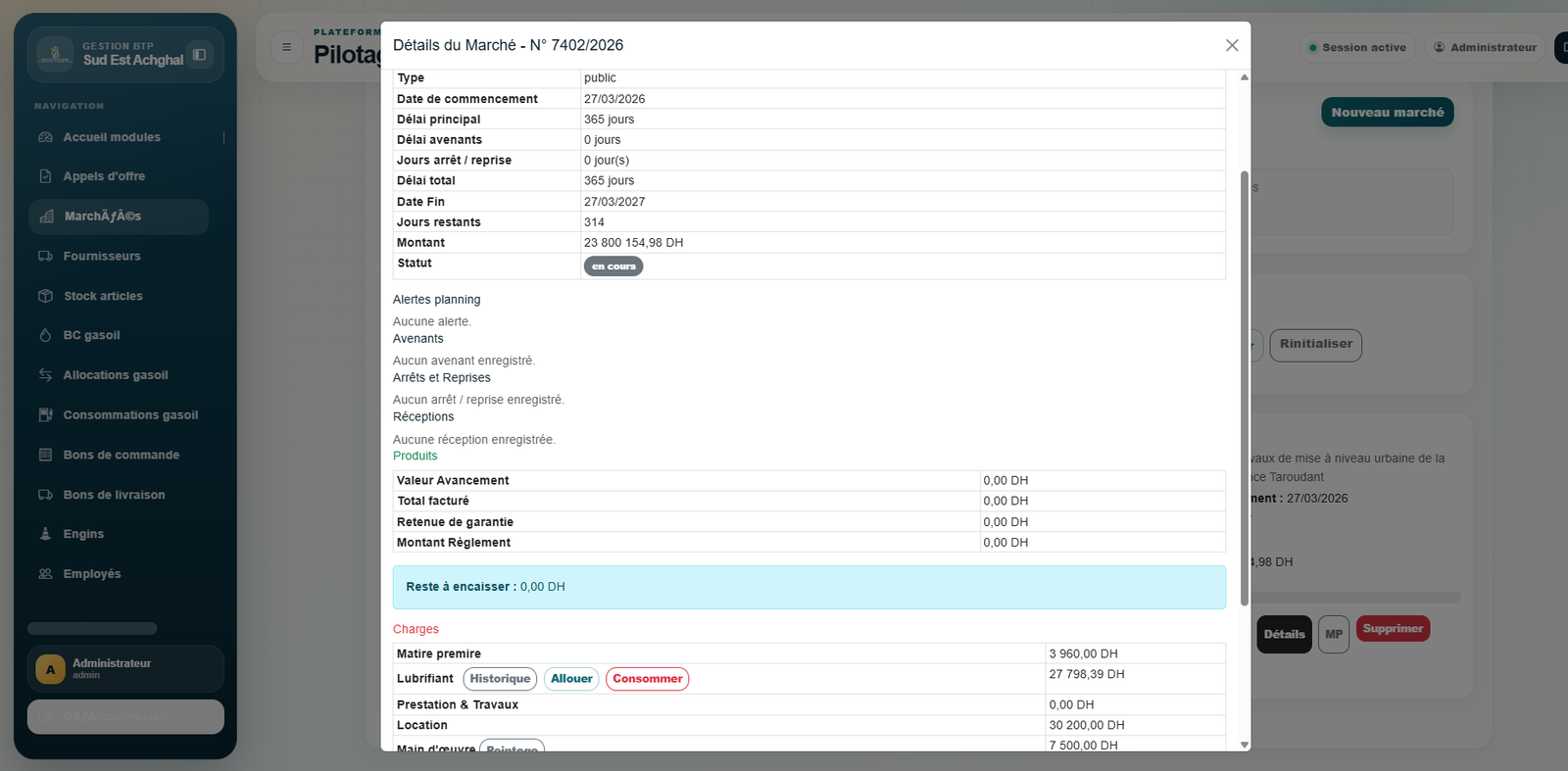Image resolution: width=1568 pixels, height=771 pixels.
Task: Click the Appels d'offre document icon
Action: point(45,176)
